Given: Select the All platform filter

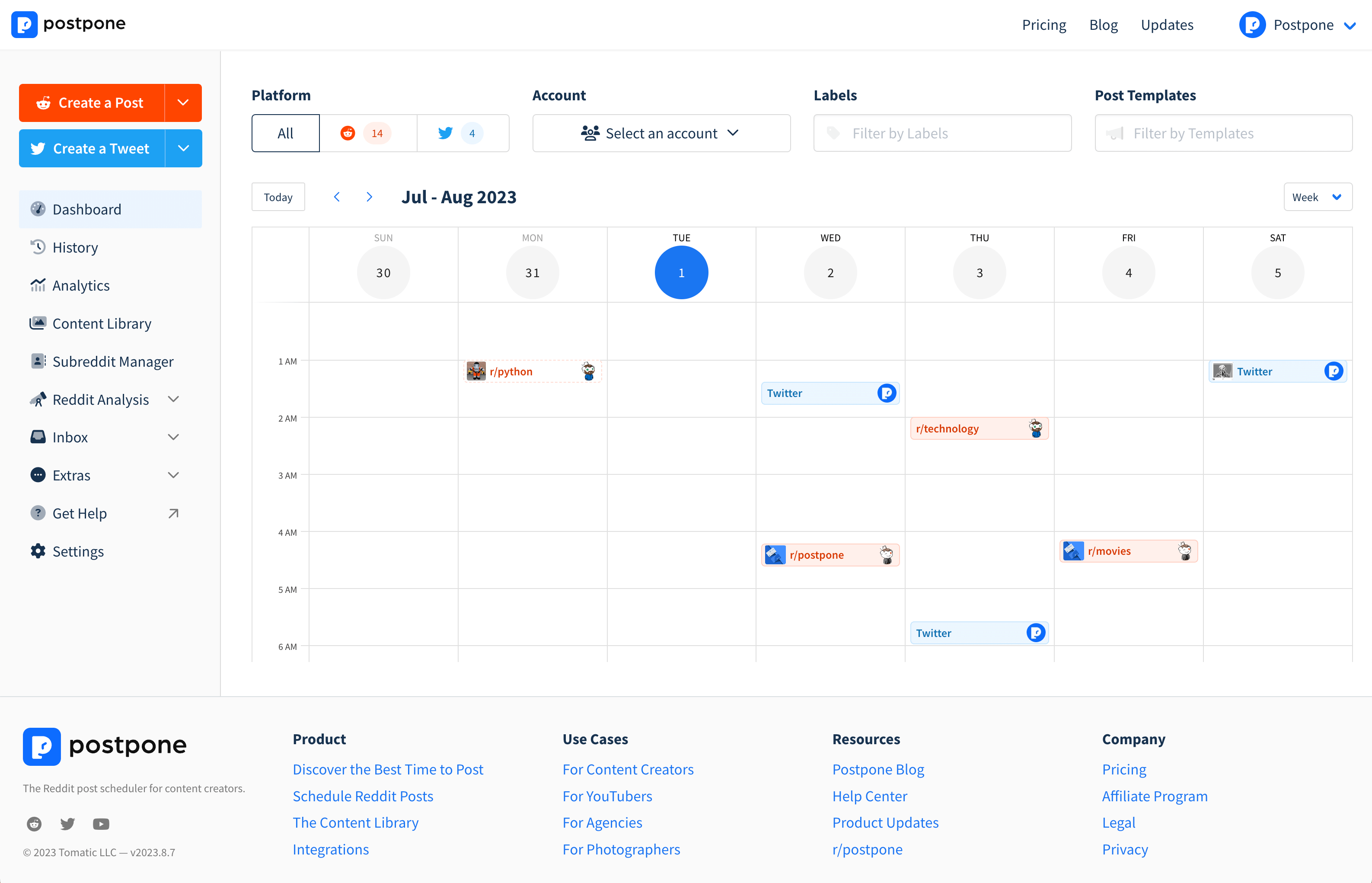Looking at the screenshot, I should (x=285, y=133).
